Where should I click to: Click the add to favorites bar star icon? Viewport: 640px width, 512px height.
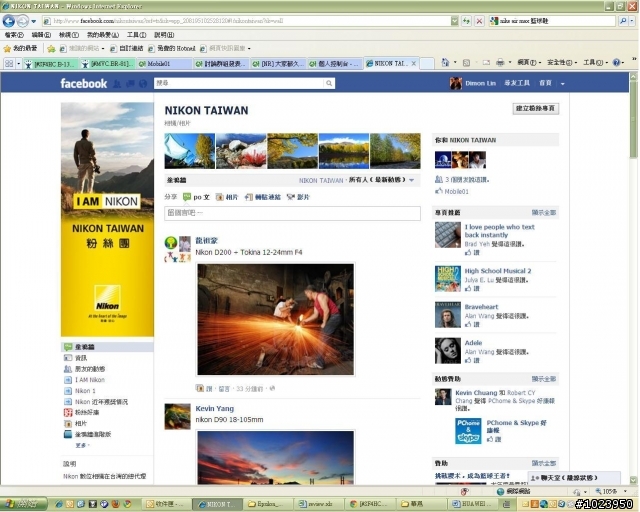51,49
